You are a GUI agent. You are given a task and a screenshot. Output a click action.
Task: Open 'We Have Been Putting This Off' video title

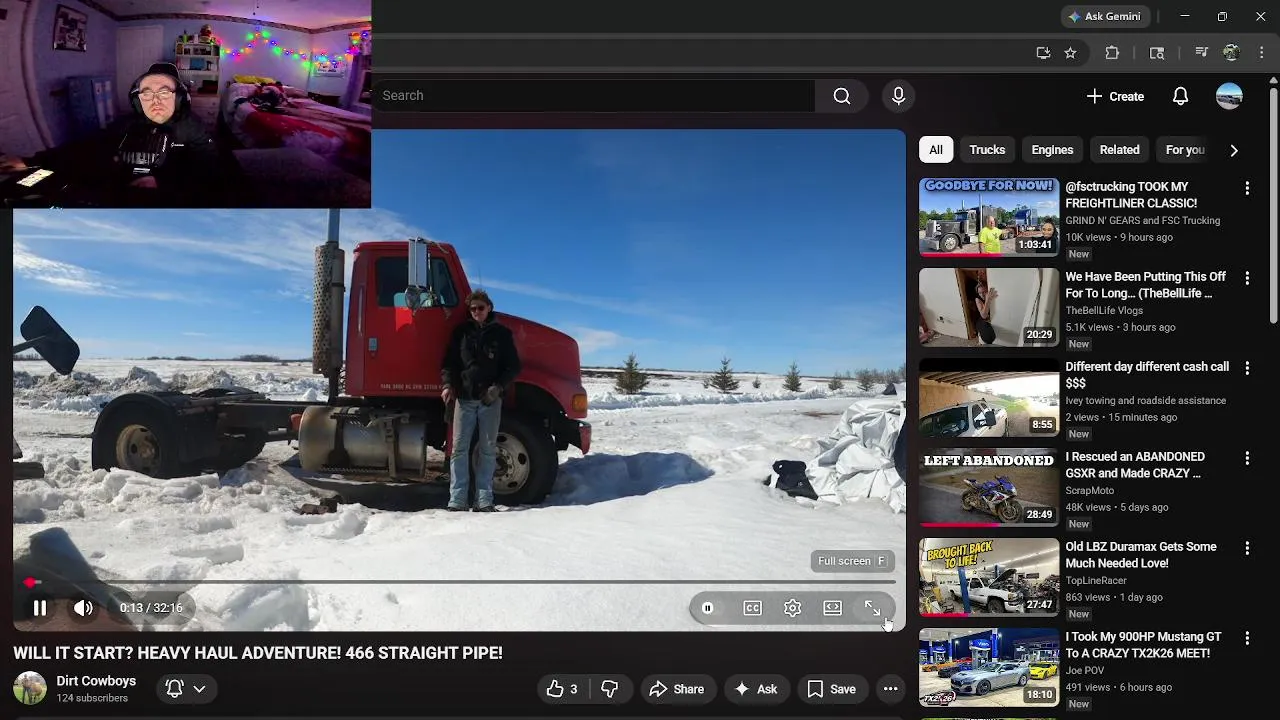(1145, 285)
